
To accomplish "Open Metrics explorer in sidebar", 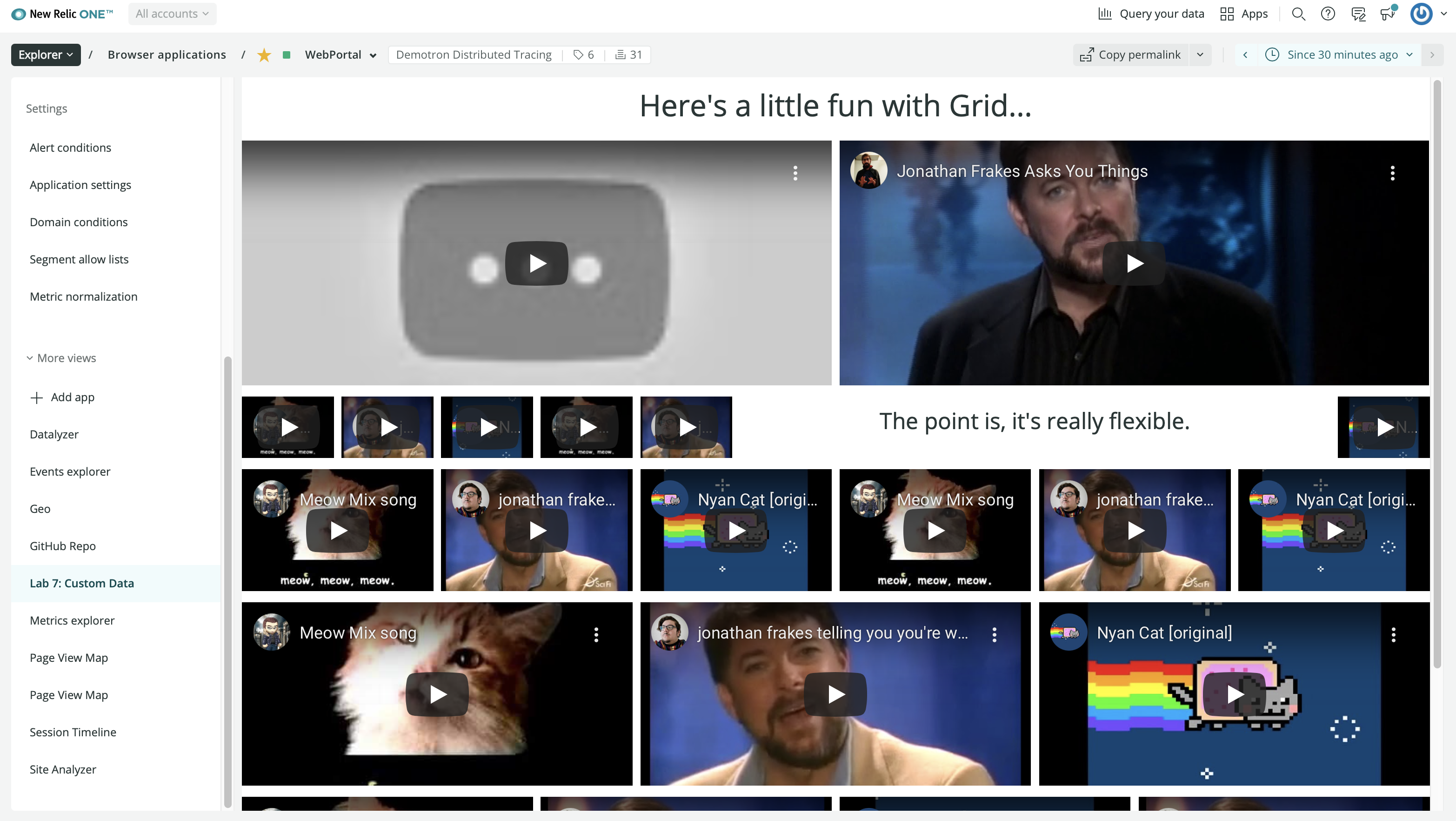I will point(72,620).
